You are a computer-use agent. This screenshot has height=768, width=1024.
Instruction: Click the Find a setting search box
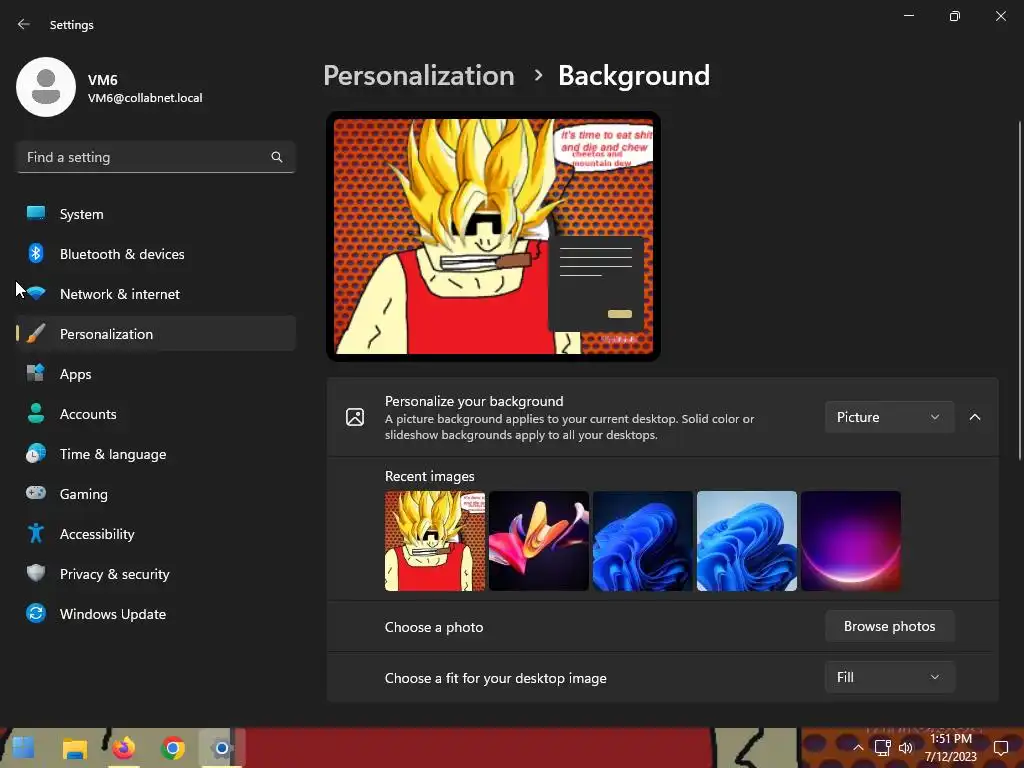point(156,157)
